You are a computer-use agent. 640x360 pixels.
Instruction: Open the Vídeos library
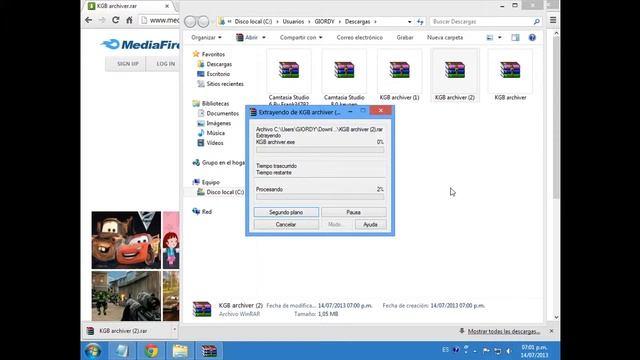(x=214, y=143)
